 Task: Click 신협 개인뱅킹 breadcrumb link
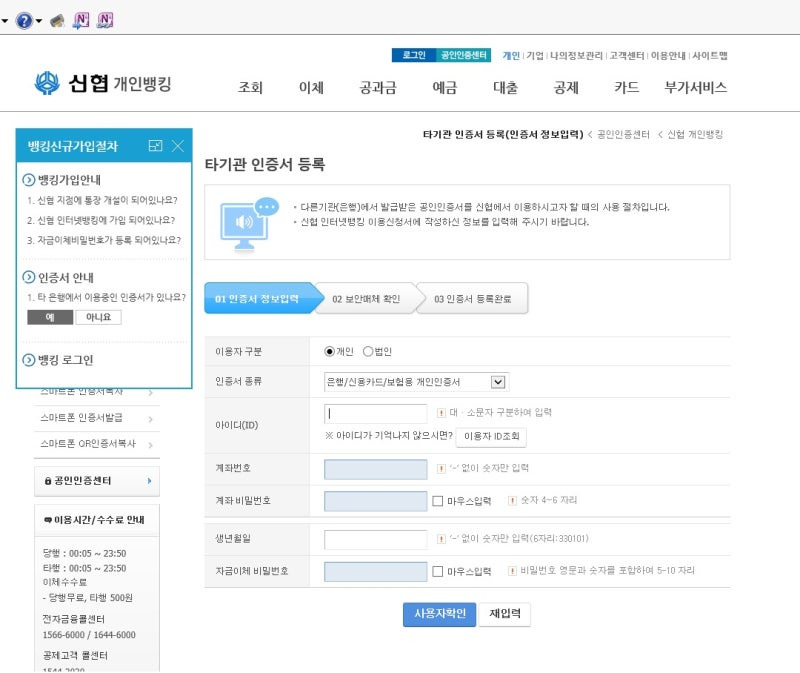[695, 134]
